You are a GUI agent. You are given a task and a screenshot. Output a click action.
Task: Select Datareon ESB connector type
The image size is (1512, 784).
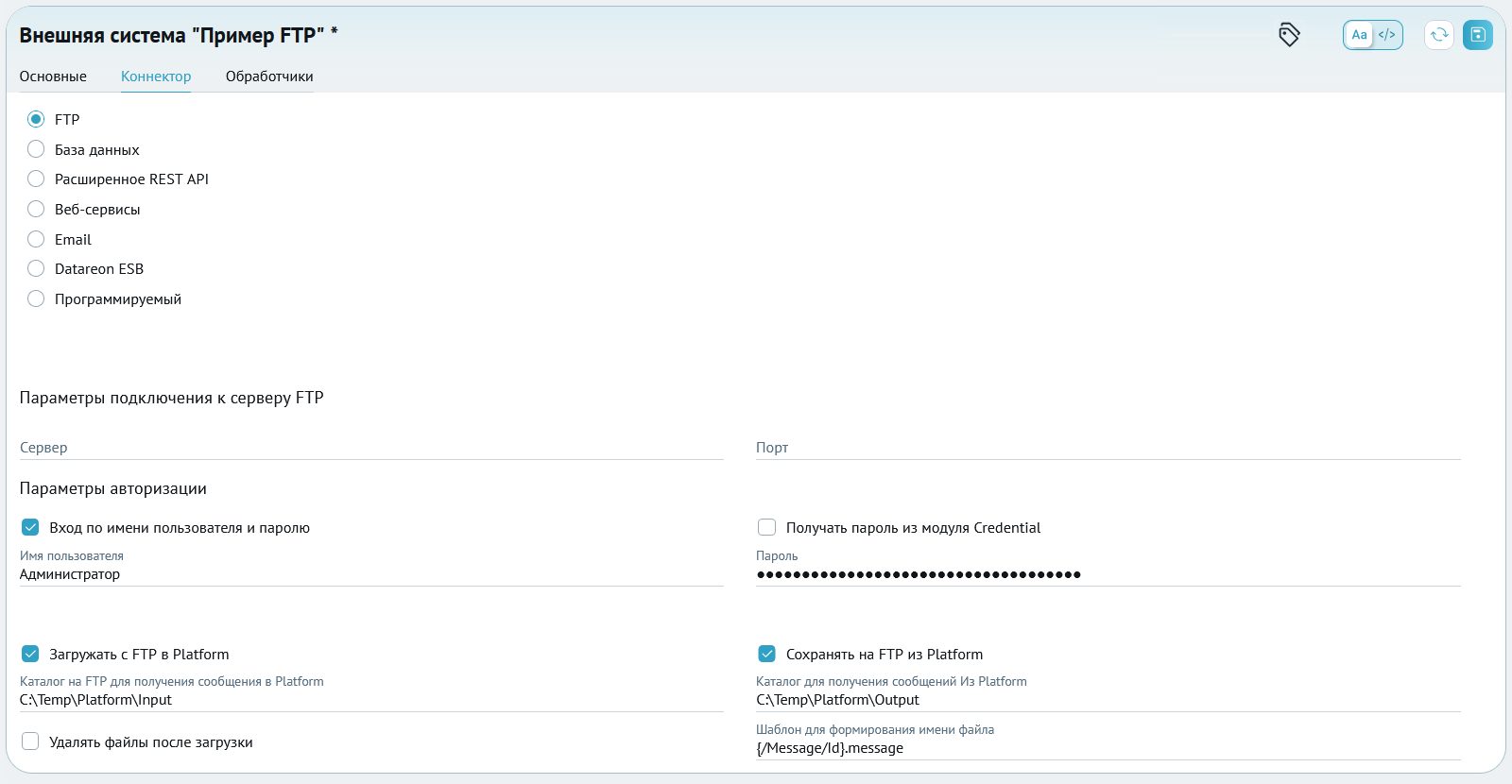(36, 268)
